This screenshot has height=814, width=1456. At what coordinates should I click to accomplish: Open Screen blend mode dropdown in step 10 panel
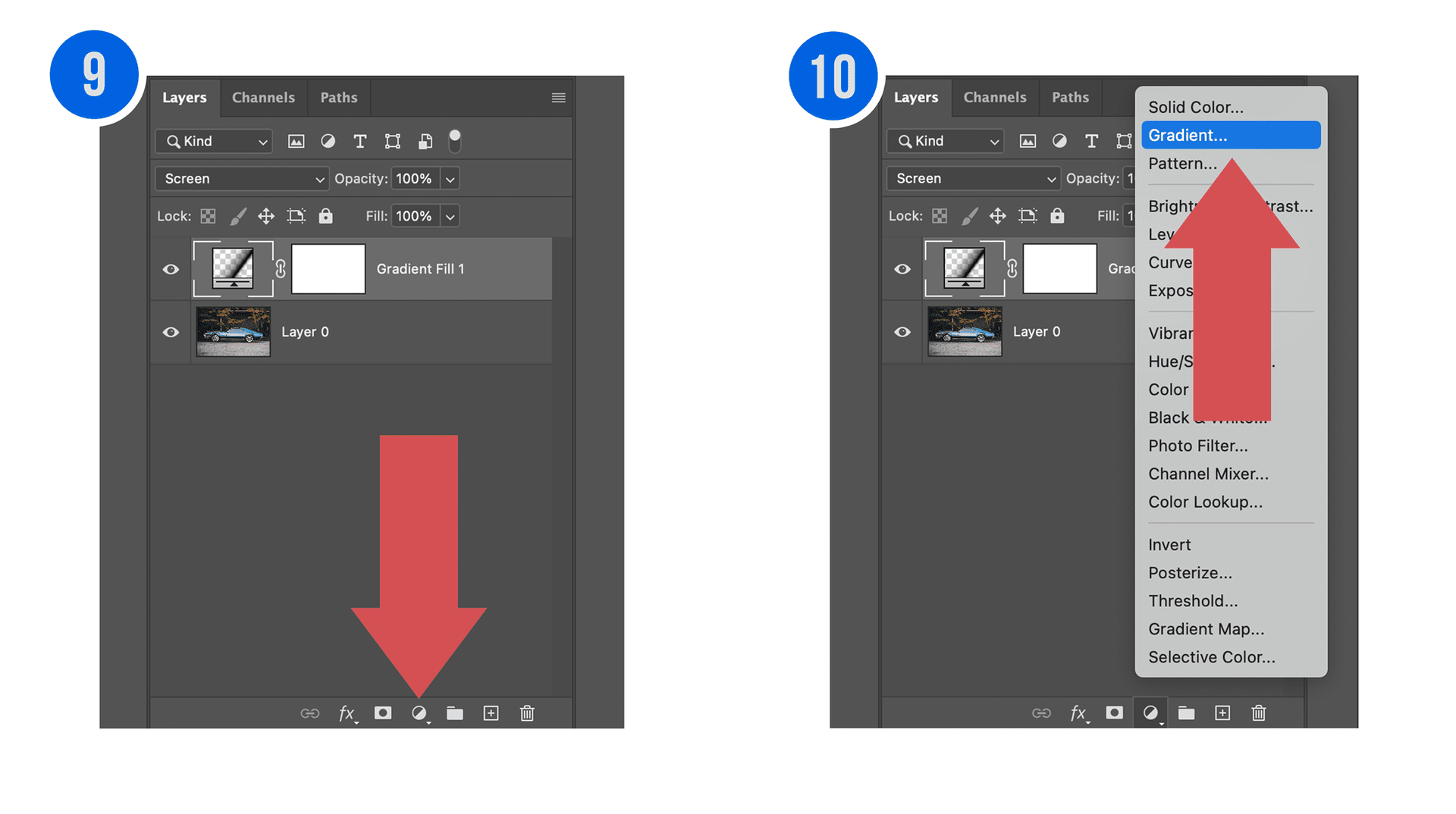pos(974,179)
